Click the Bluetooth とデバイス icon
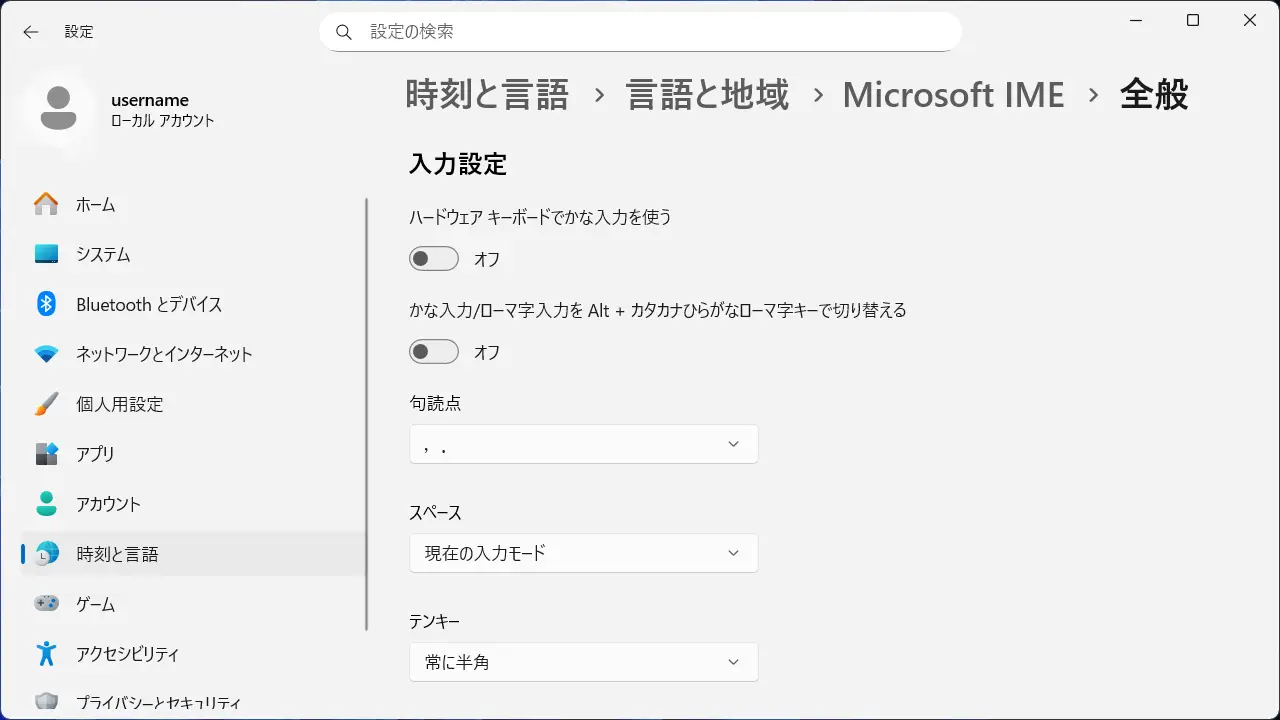This screenshot has height=720, width=1280. coord(46,304)
